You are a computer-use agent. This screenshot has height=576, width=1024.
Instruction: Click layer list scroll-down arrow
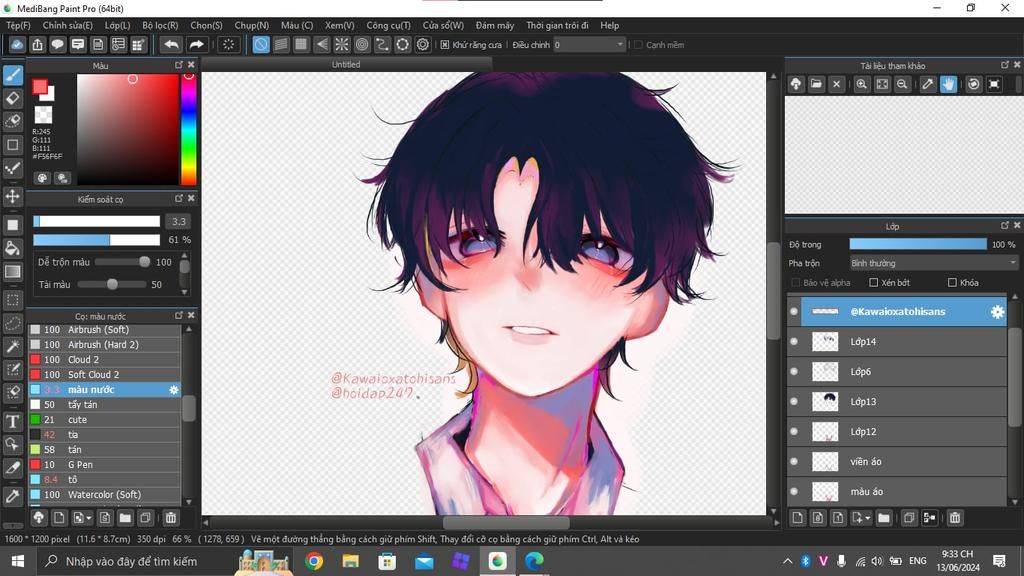coord(1015,502)
